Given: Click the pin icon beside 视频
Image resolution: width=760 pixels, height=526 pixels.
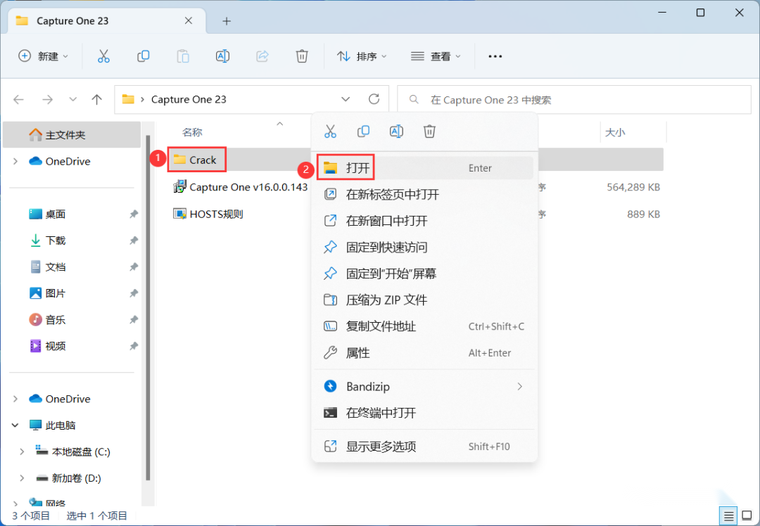Looking at the screenshot, I should pyautogui.click(x=134, y=346).
